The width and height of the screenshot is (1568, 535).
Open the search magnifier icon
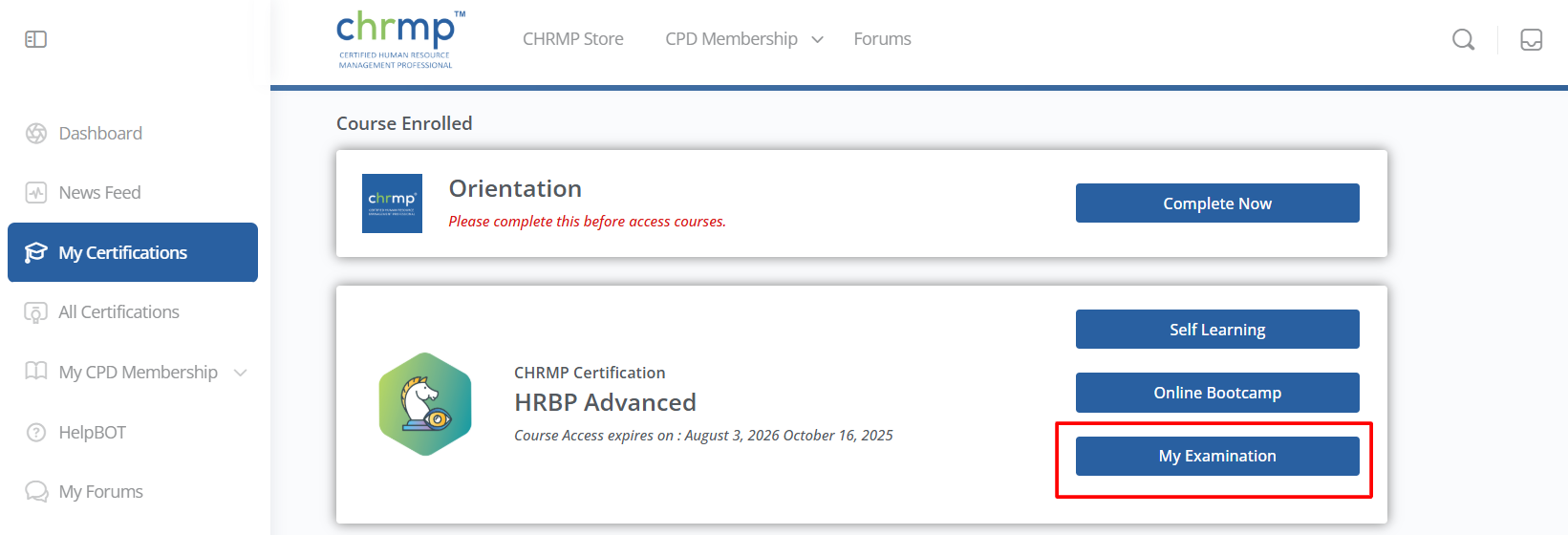point(1463,39)
